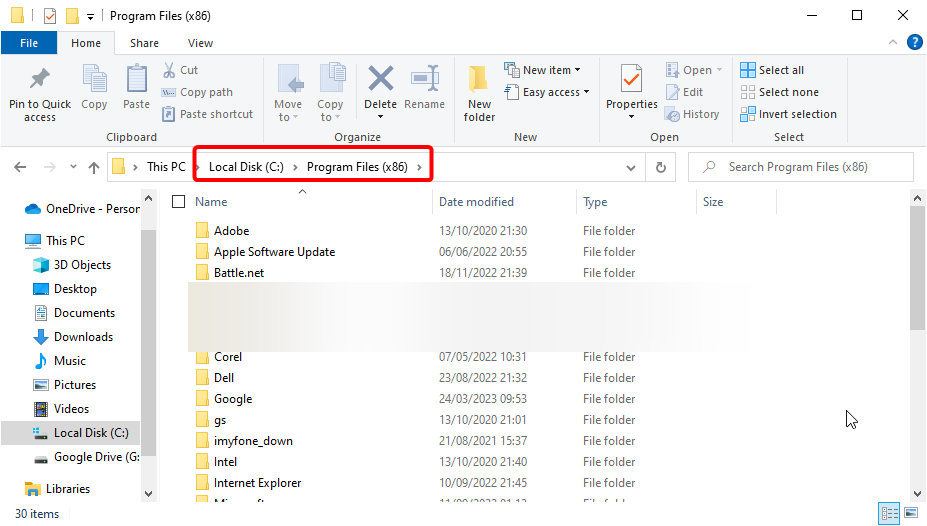Click the Copy ribbon icon
Image resolution: width=927 pixels, height=526 pixels.
[x=94, y=79]
